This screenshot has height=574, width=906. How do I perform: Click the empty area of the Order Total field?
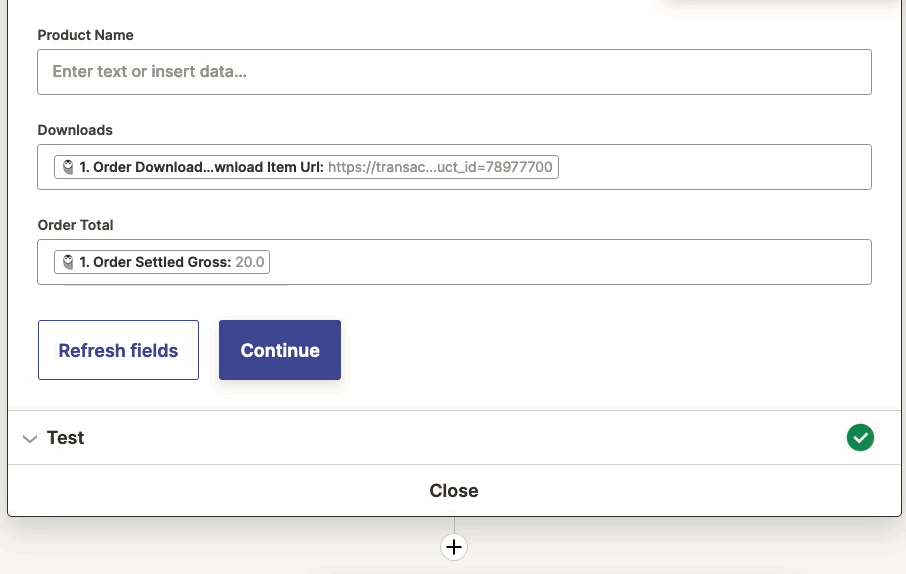point(570,262)
